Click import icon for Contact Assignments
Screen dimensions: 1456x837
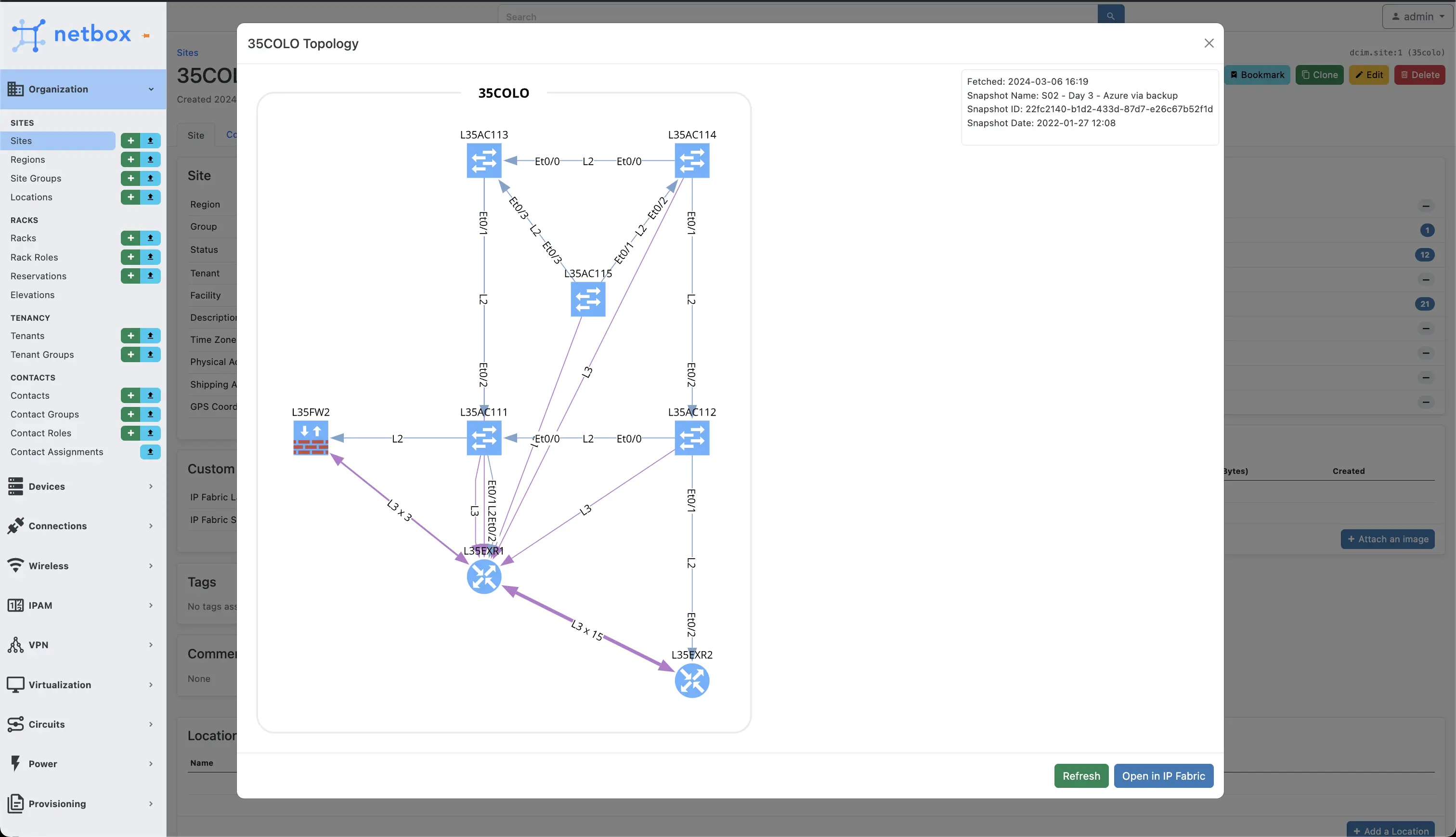(151, 452)
